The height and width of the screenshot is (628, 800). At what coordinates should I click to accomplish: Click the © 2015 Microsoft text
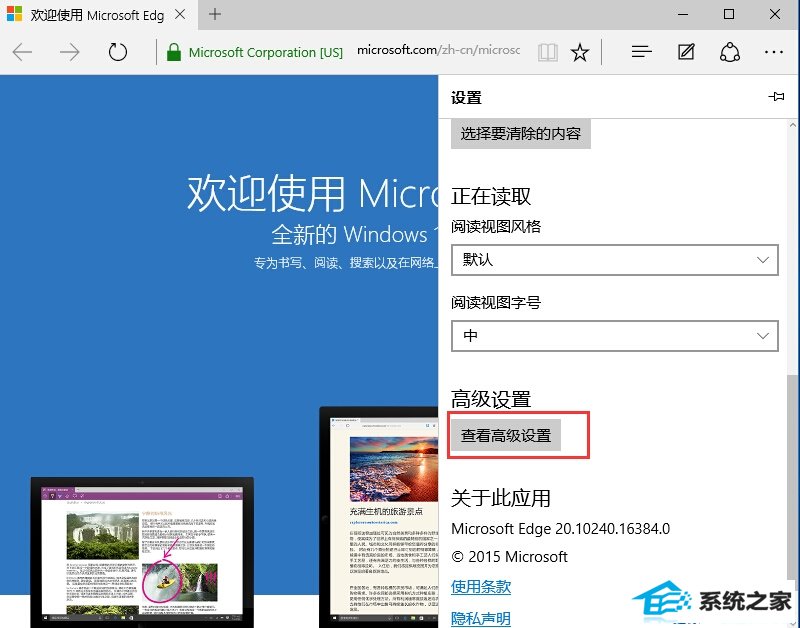pos(510,557)
